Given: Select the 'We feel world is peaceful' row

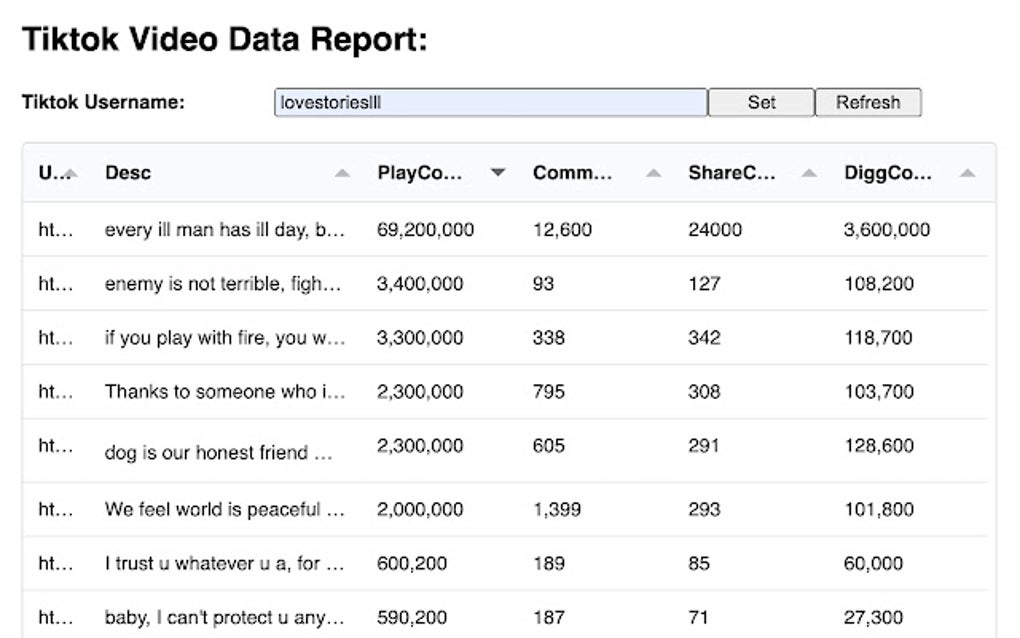Looking at the screenshot, I should pos(224,509).
